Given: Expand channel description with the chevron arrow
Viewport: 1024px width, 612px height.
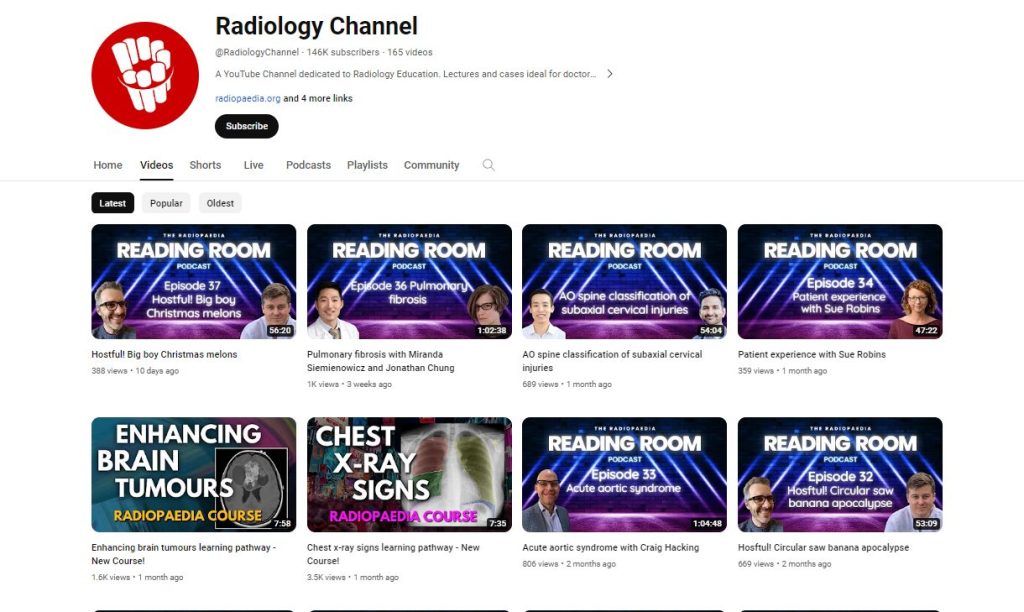Looking at the screenshot, I should pyautogui.click(x=610, y=74).
